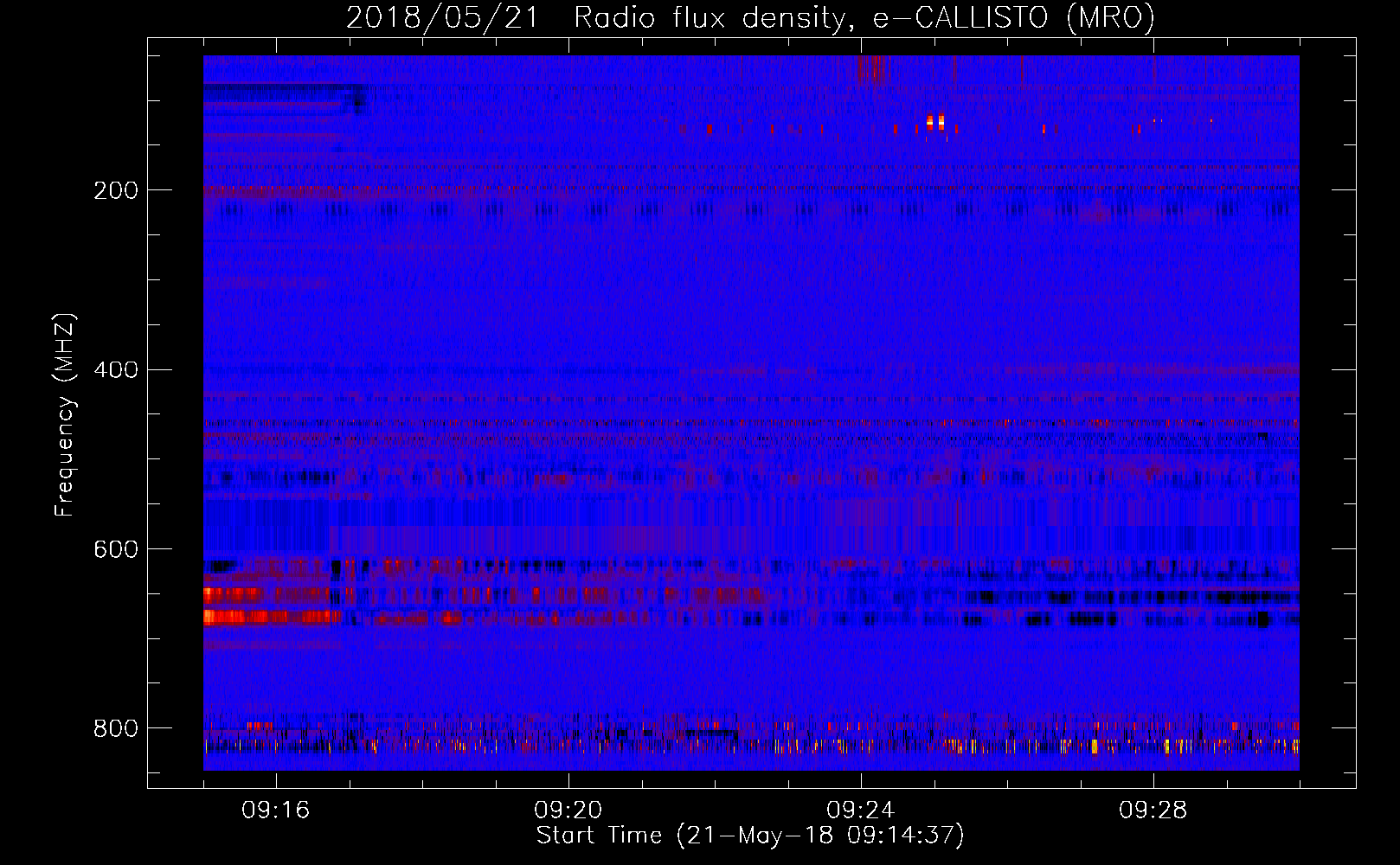Click the '200' frequency tick label

(x=115, y=190)
